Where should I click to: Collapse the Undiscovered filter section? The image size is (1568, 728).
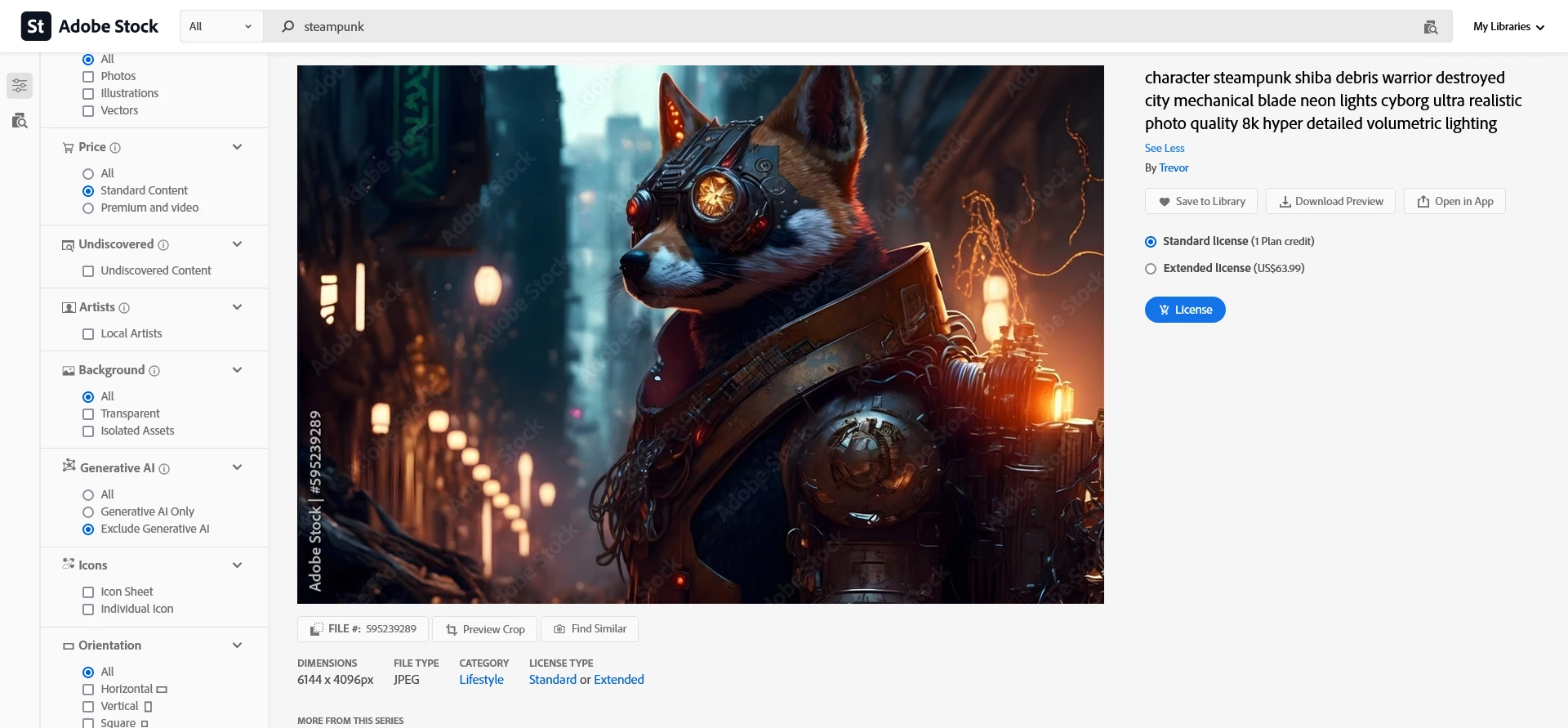click(237, 244)
